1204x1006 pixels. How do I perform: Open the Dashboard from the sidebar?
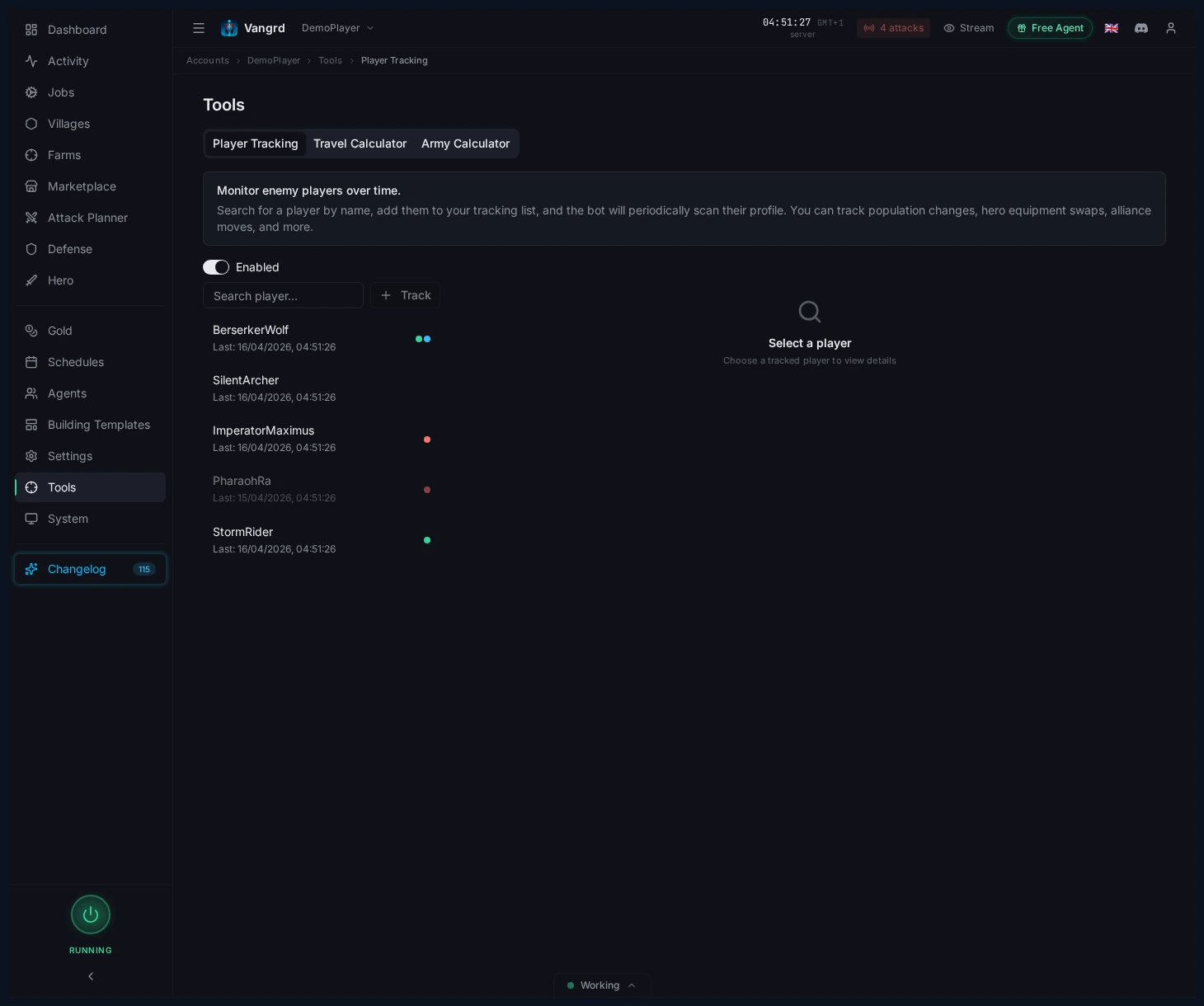[77, 30]
